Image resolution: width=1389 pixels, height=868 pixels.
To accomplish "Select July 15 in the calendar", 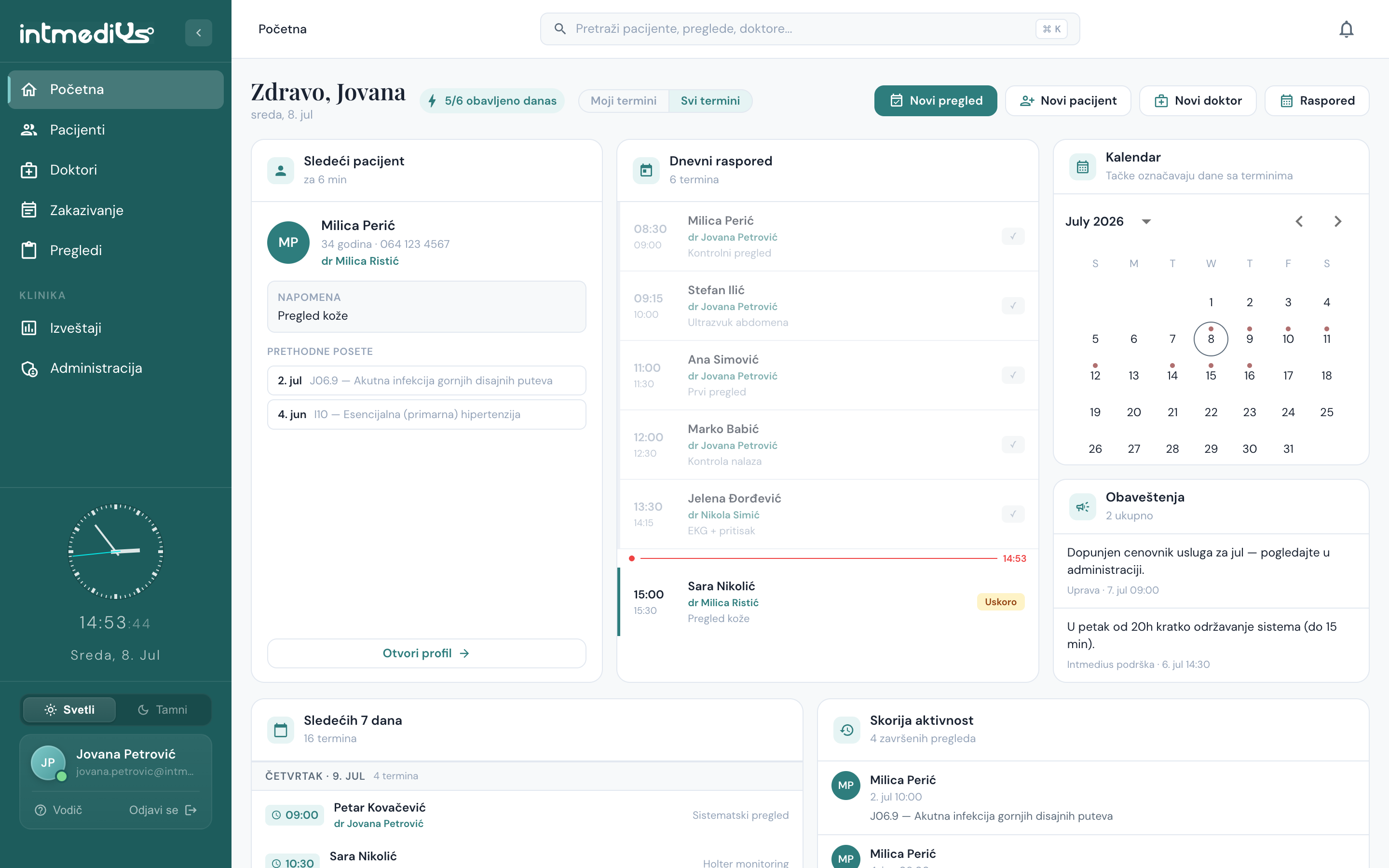I will [x=1211, y=376].
